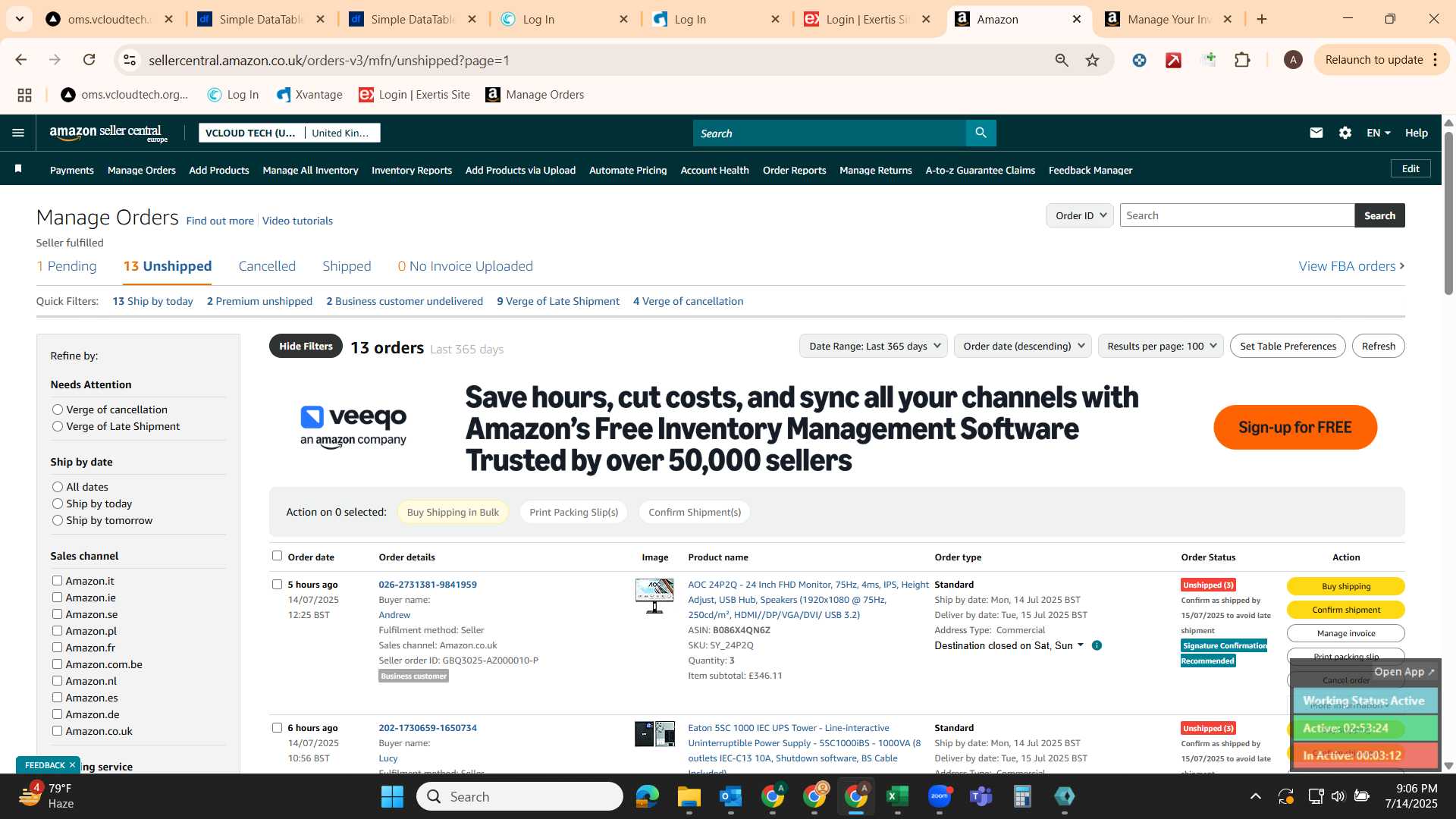Bookmark this page with the star icon
1456x819 pixels.
pos(1092,60)
